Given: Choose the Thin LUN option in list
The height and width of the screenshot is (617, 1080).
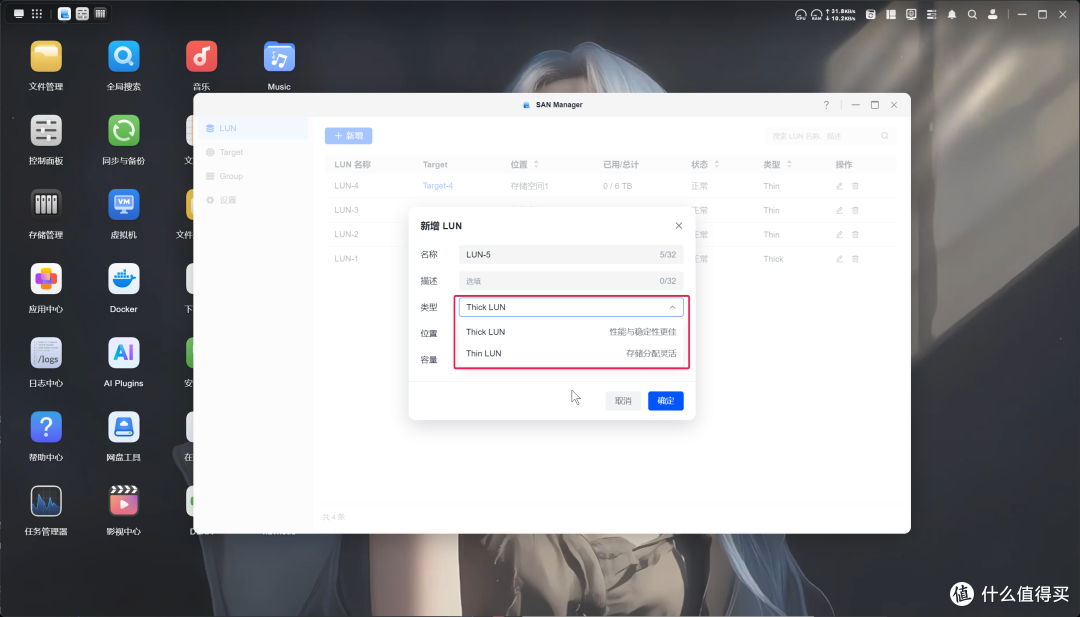Looking at the screenshot, I should [571, 353].
